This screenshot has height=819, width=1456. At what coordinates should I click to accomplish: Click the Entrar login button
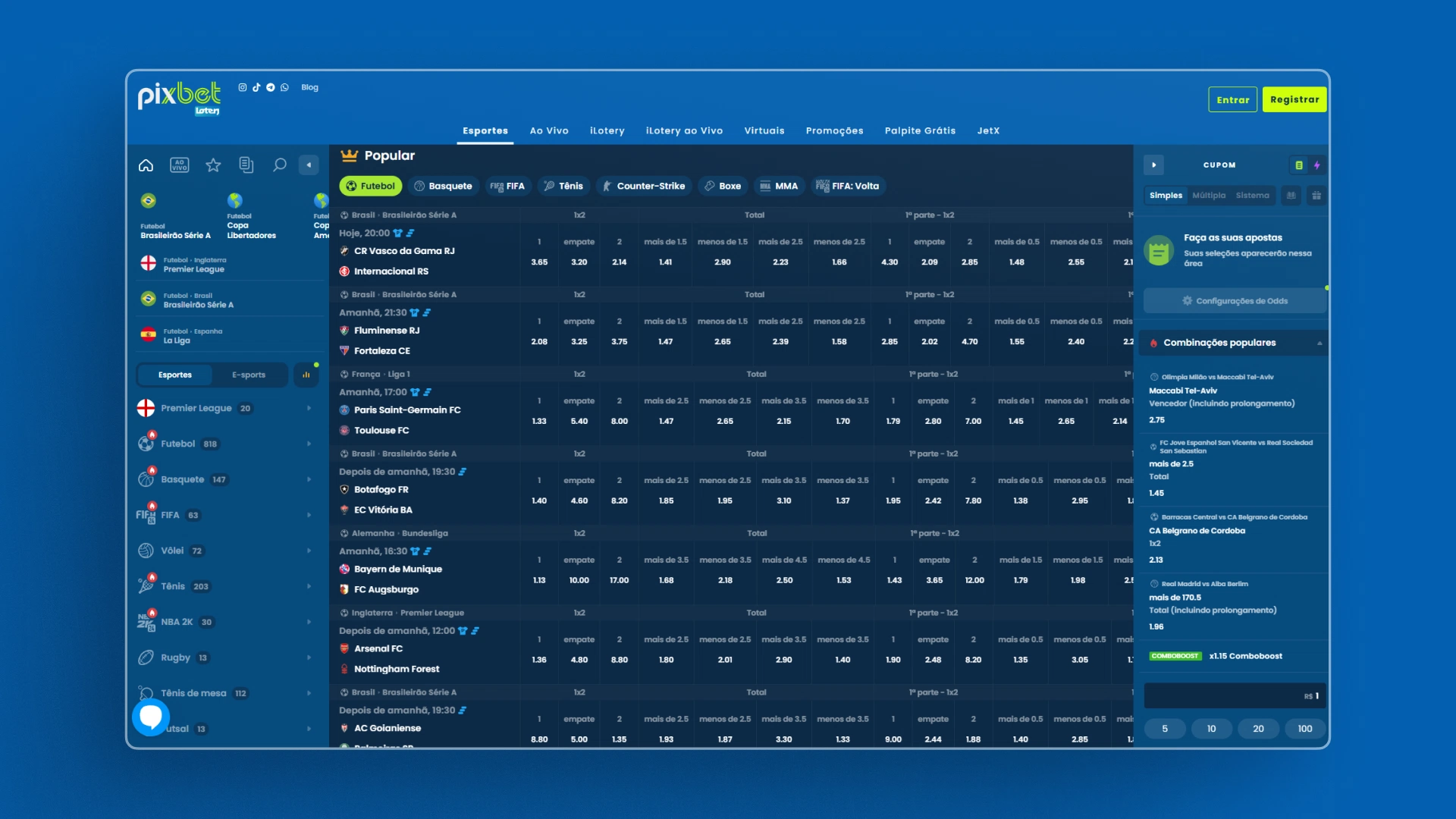[x=1233, y=99]
